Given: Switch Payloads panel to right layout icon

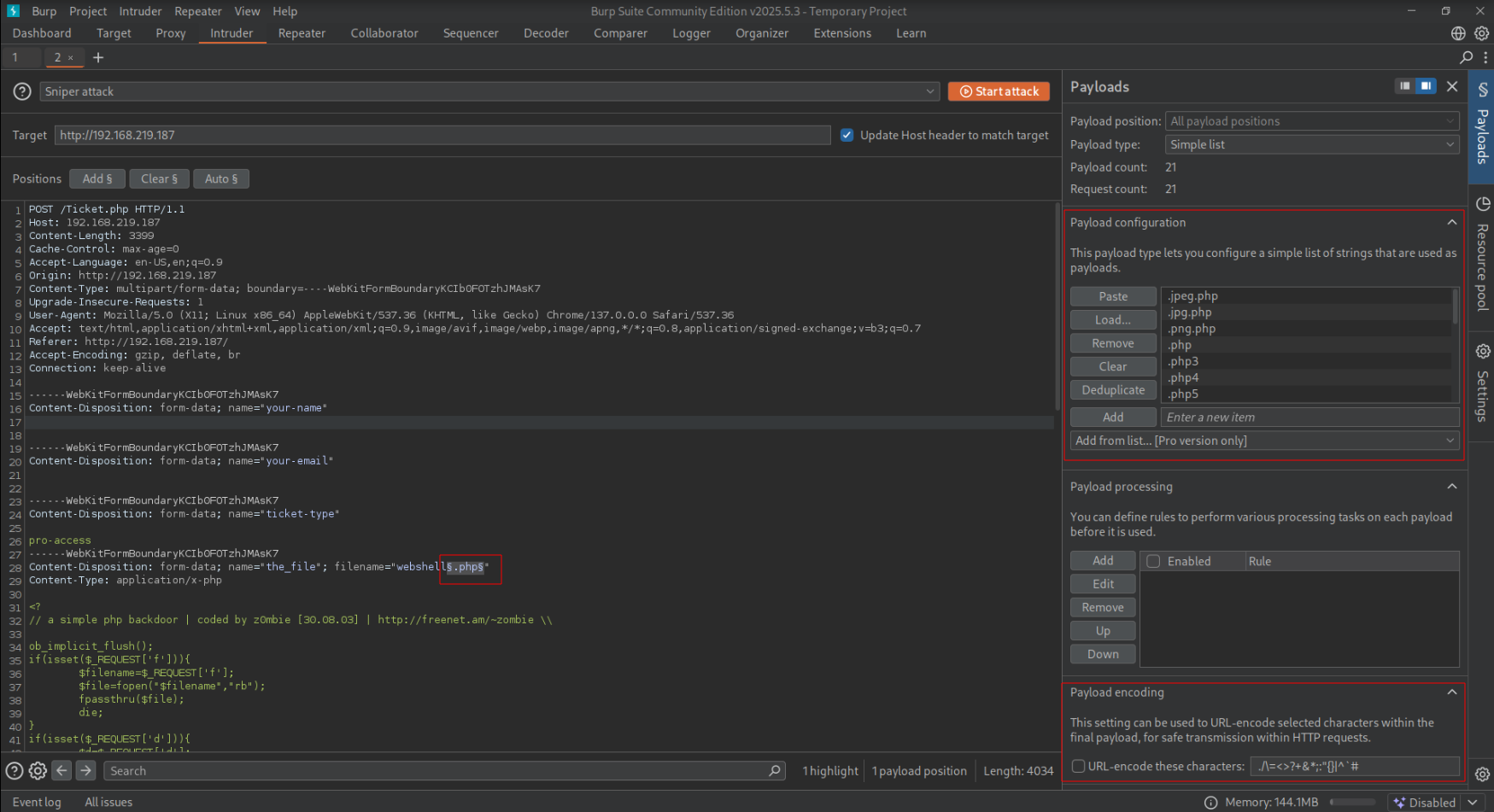Looking at the screenshot, I should 1426,86.
